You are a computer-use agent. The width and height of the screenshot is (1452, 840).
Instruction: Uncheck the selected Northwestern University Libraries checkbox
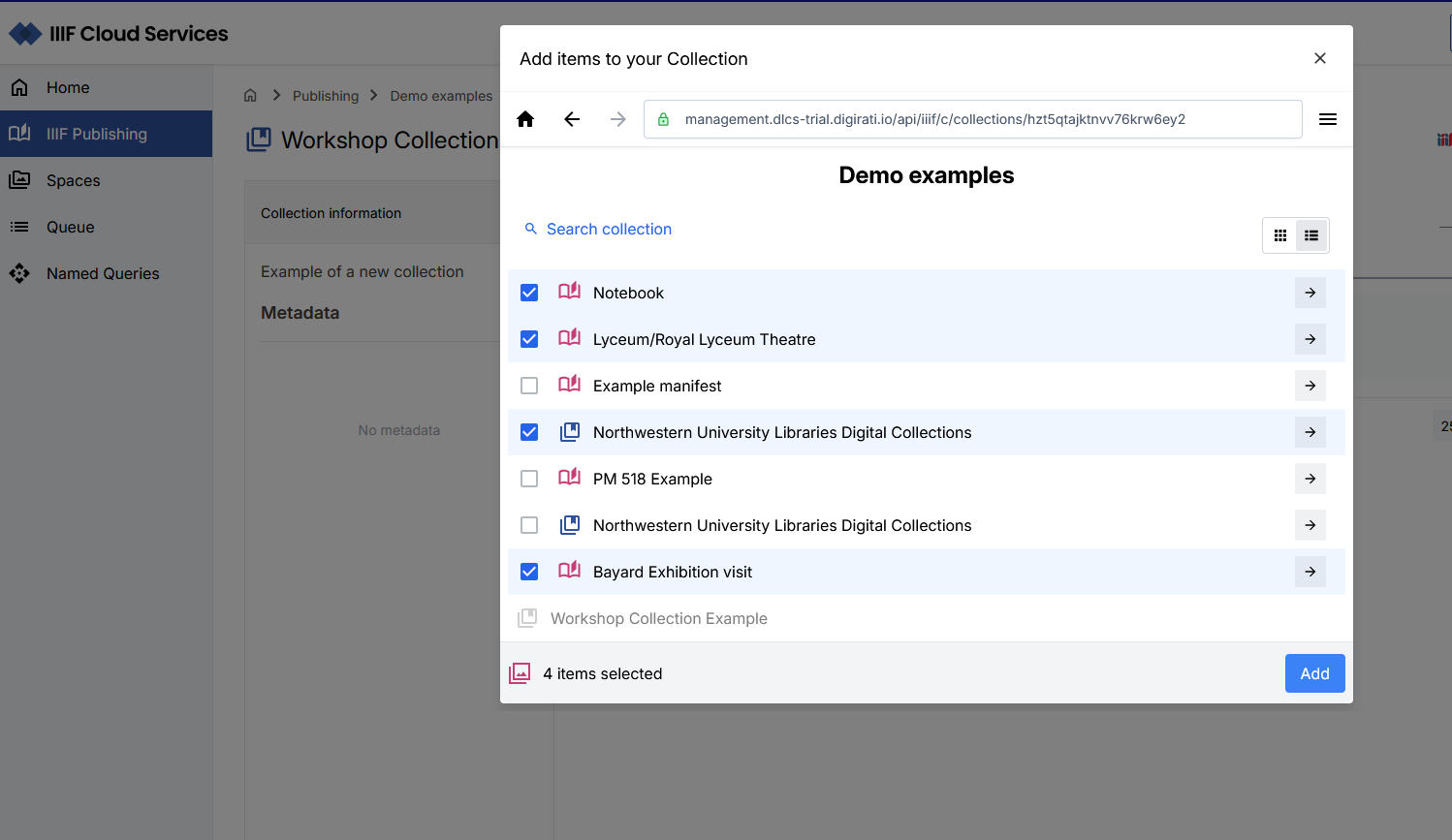(x=529, y=432)
